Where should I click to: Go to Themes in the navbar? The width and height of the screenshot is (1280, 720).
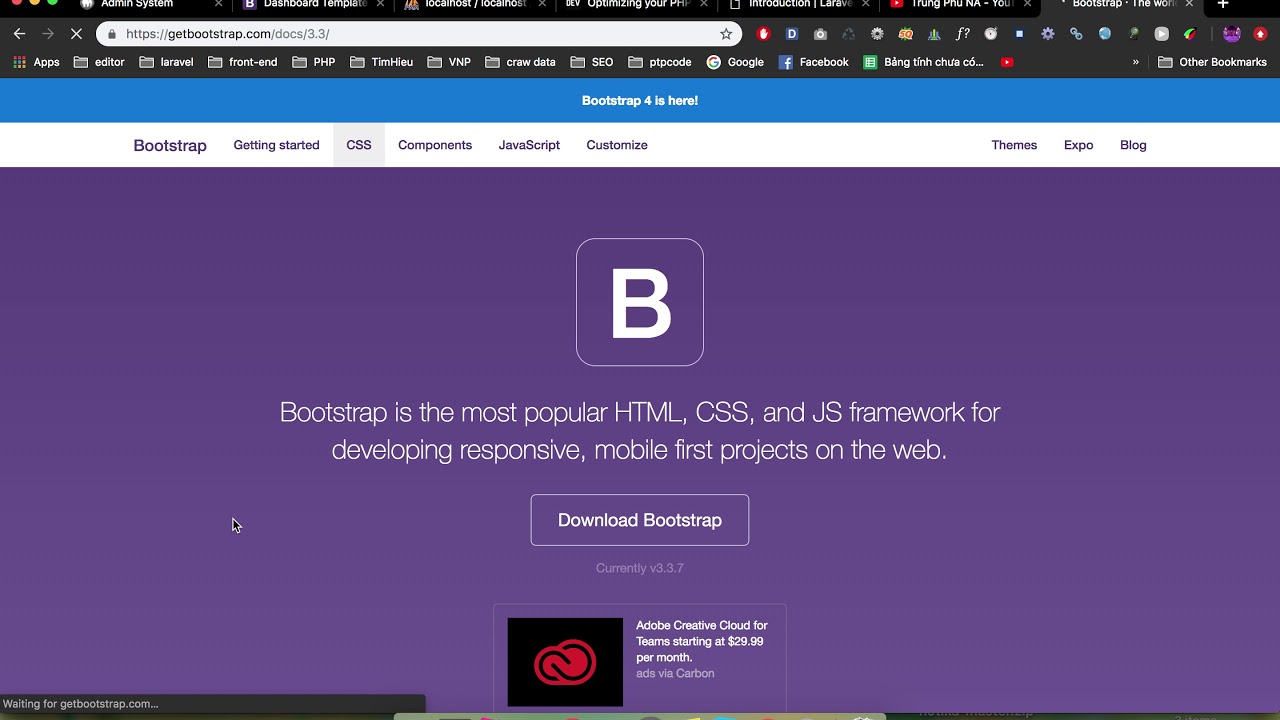[1014, 145]
